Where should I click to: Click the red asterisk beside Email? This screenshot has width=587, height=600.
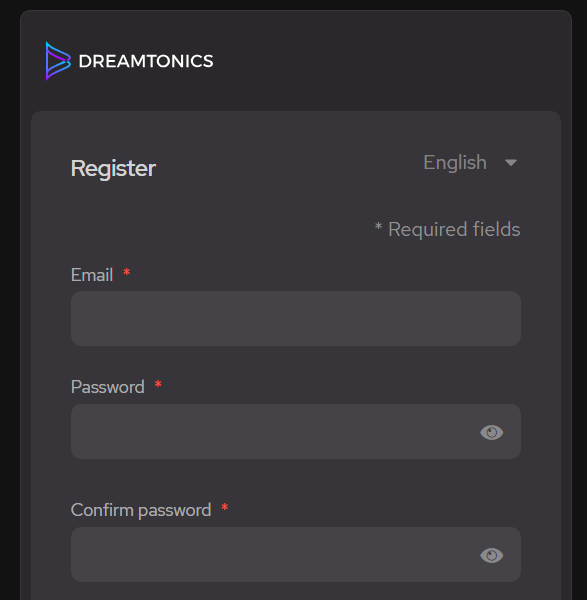coord(127,272)
